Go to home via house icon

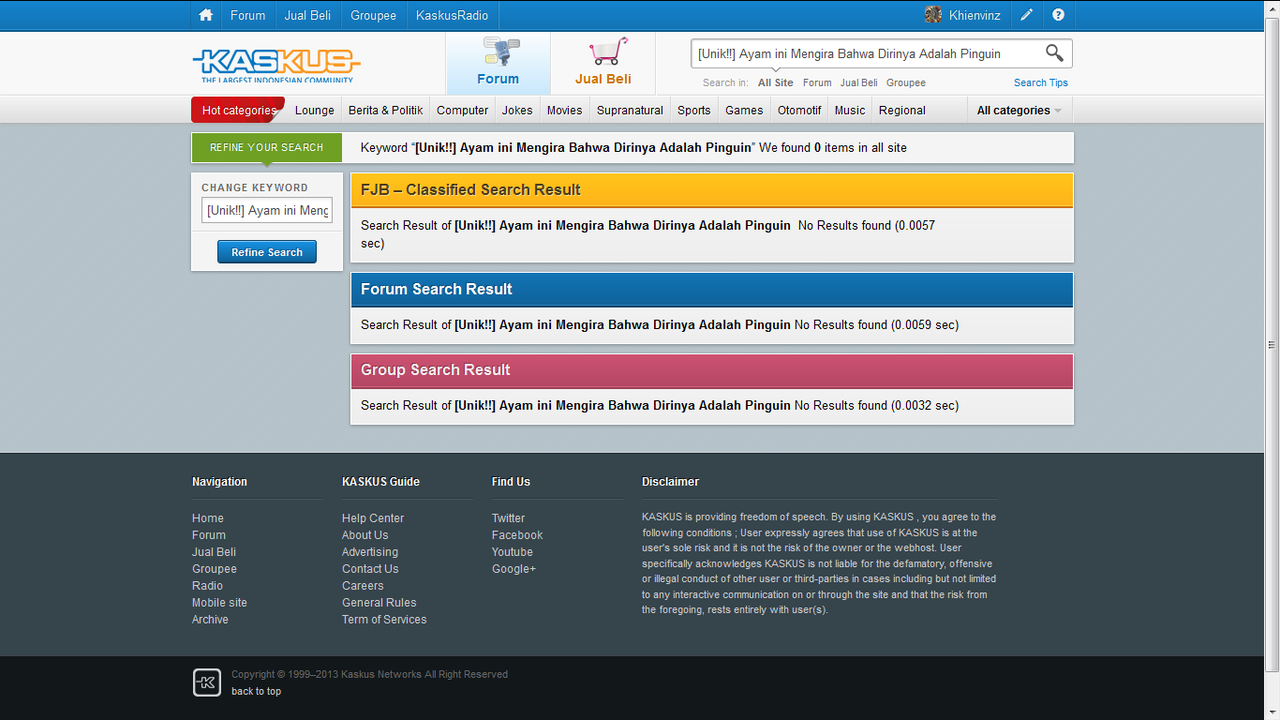(206, 15)
